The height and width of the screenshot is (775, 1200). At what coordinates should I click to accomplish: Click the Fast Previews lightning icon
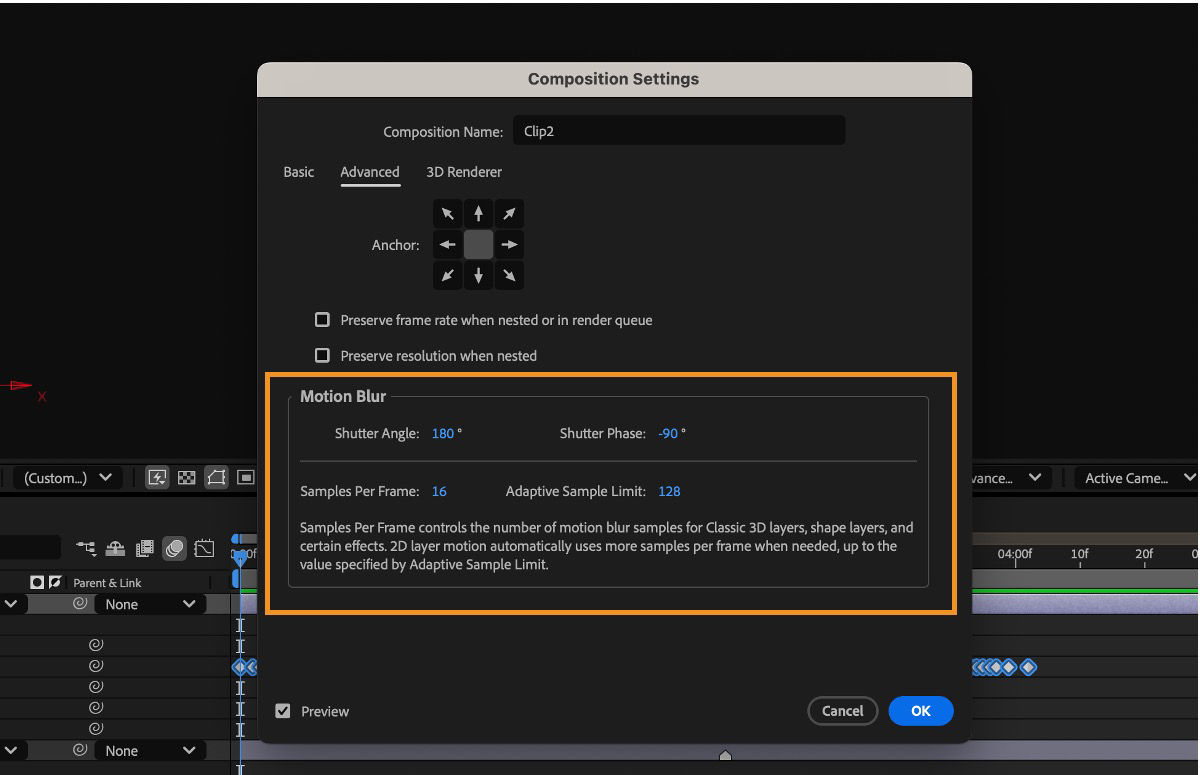click(x=157, y=478)
